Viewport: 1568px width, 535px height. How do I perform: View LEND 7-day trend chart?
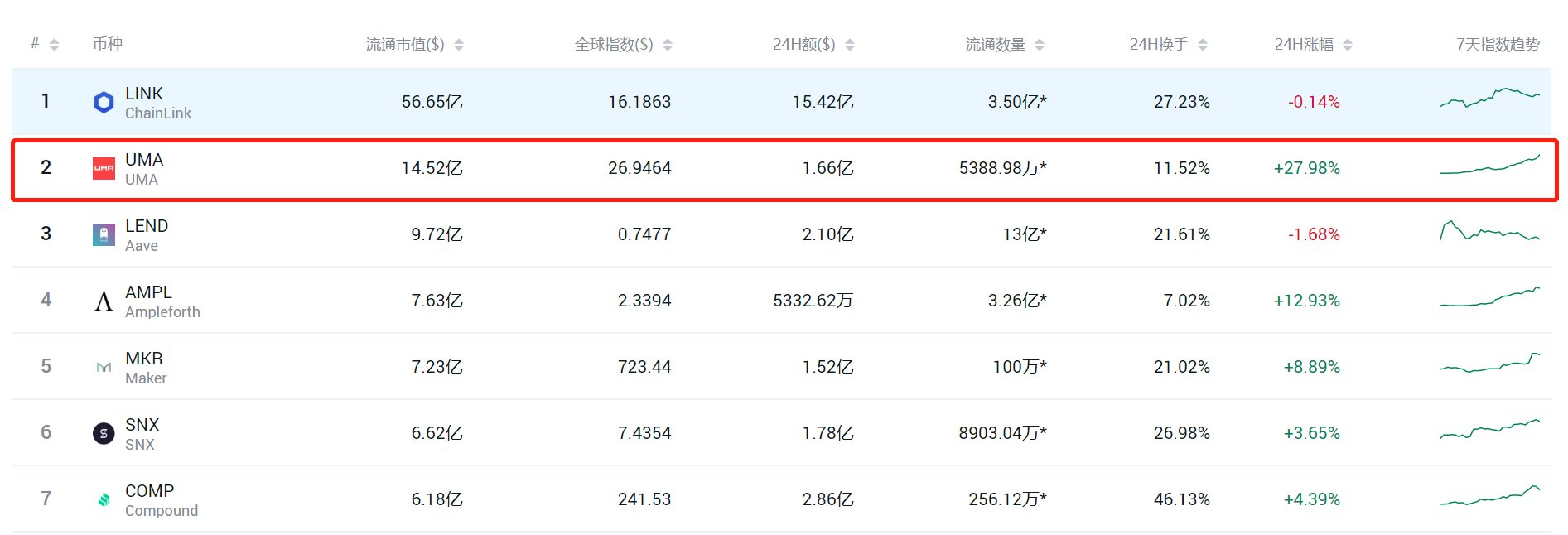(1489, 230)
